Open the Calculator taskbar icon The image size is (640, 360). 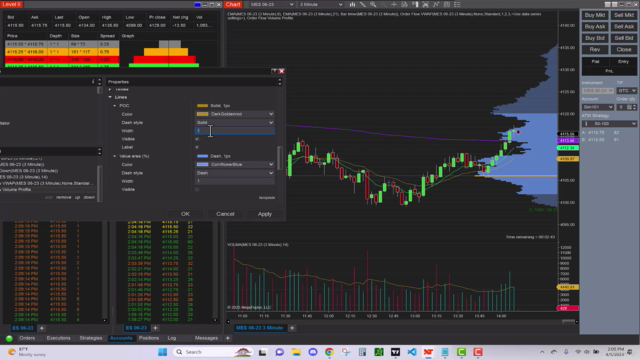coord(362,352)
